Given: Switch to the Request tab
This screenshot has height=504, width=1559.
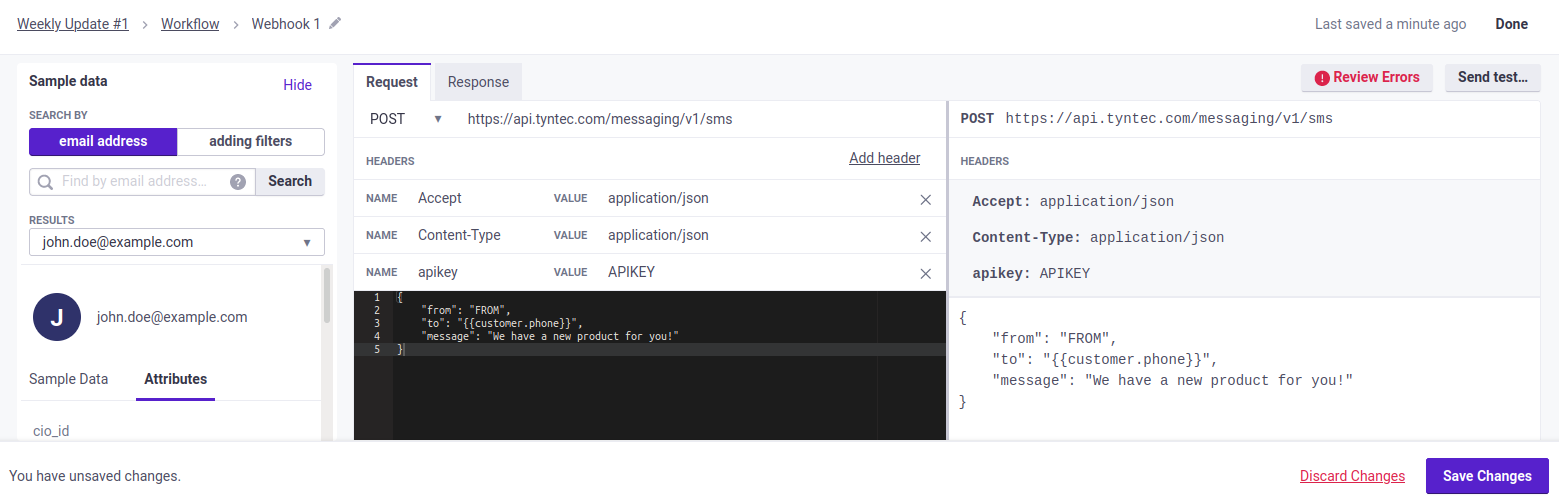Looking at the screenshot, I should 392,82.
